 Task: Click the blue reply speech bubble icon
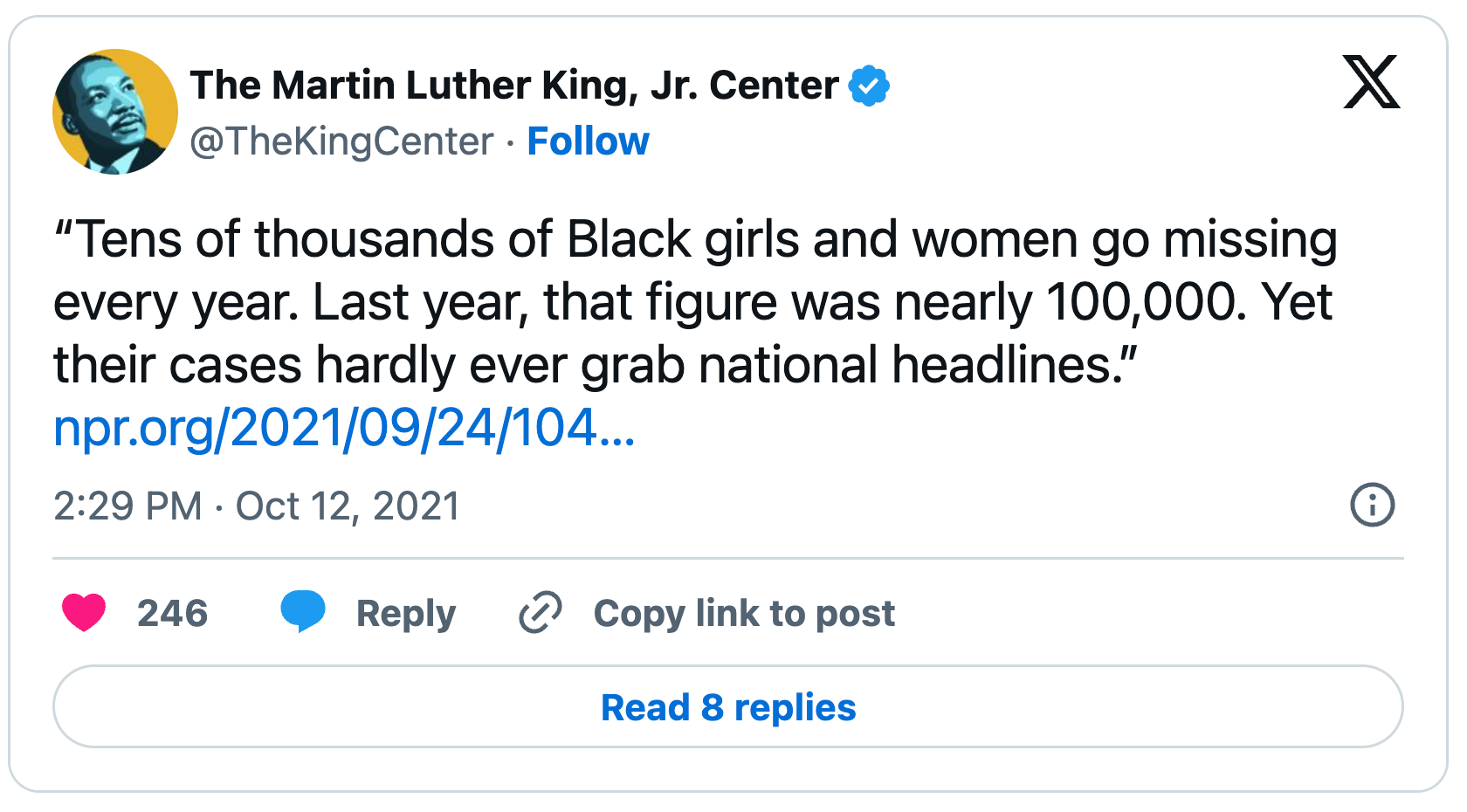click(302, 610)
